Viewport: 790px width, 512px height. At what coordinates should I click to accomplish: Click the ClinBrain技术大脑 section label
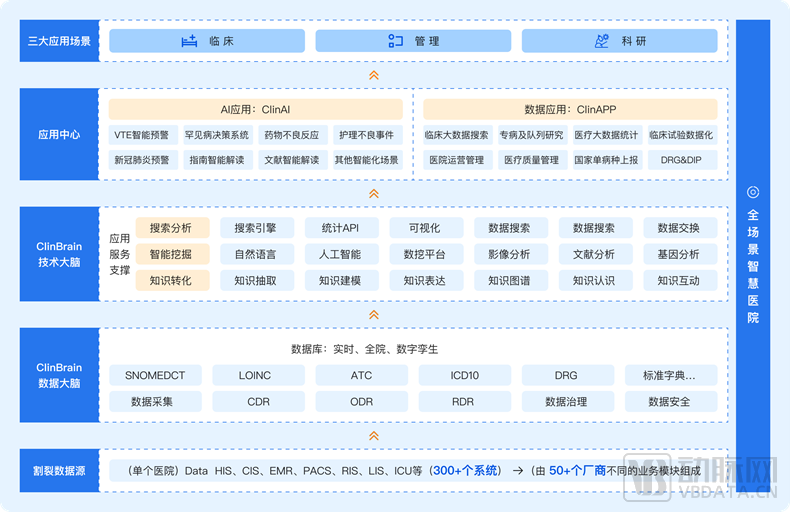59,254
